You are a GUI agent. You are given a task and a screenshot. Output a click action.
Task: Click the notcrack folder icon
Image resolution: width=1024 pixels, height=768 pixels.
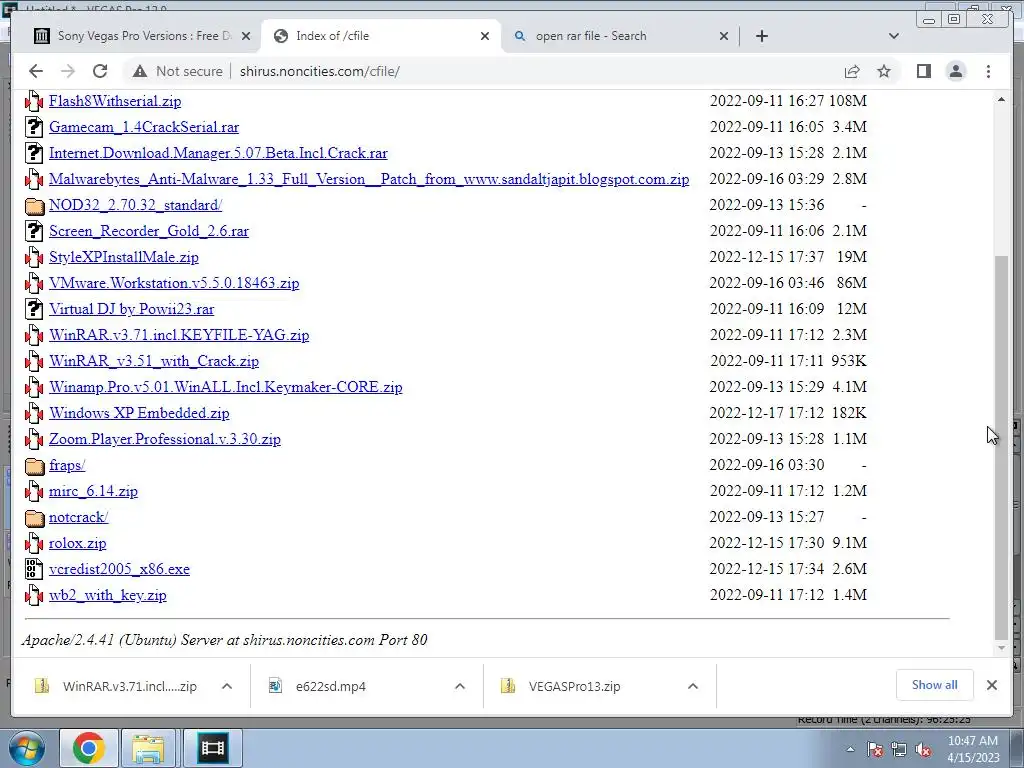(34, 518)
